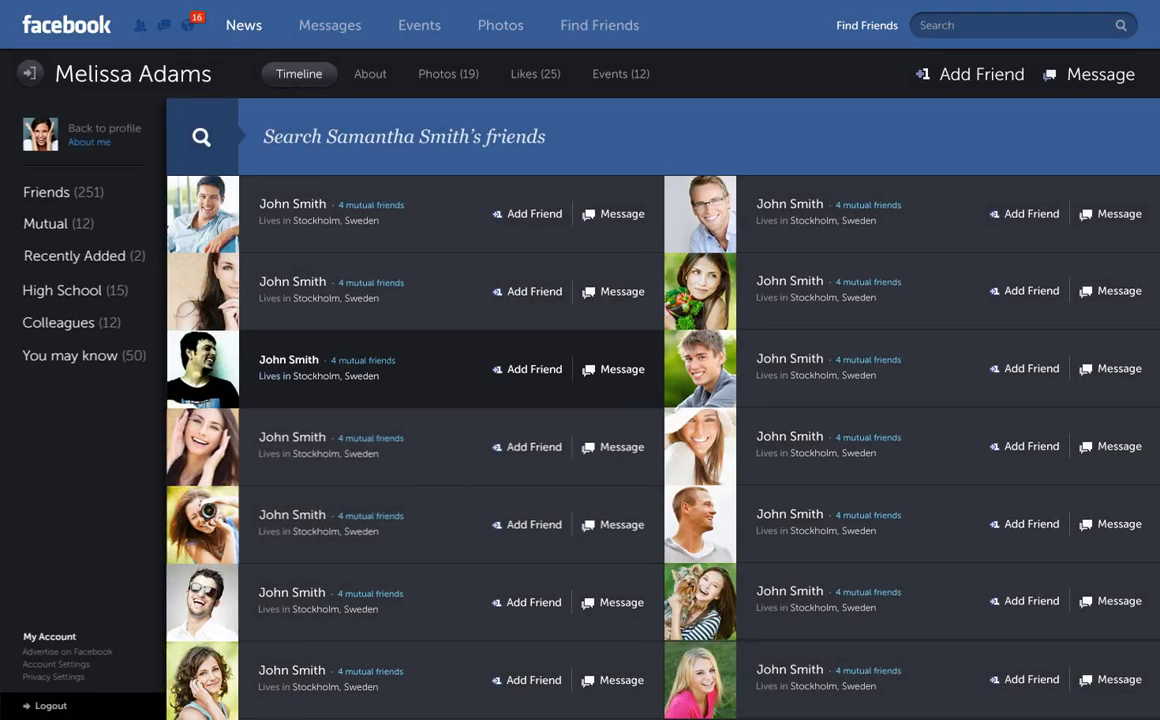Open friend requests icon in header
This screenshot has height=720, width=1160.
point(140,26)
